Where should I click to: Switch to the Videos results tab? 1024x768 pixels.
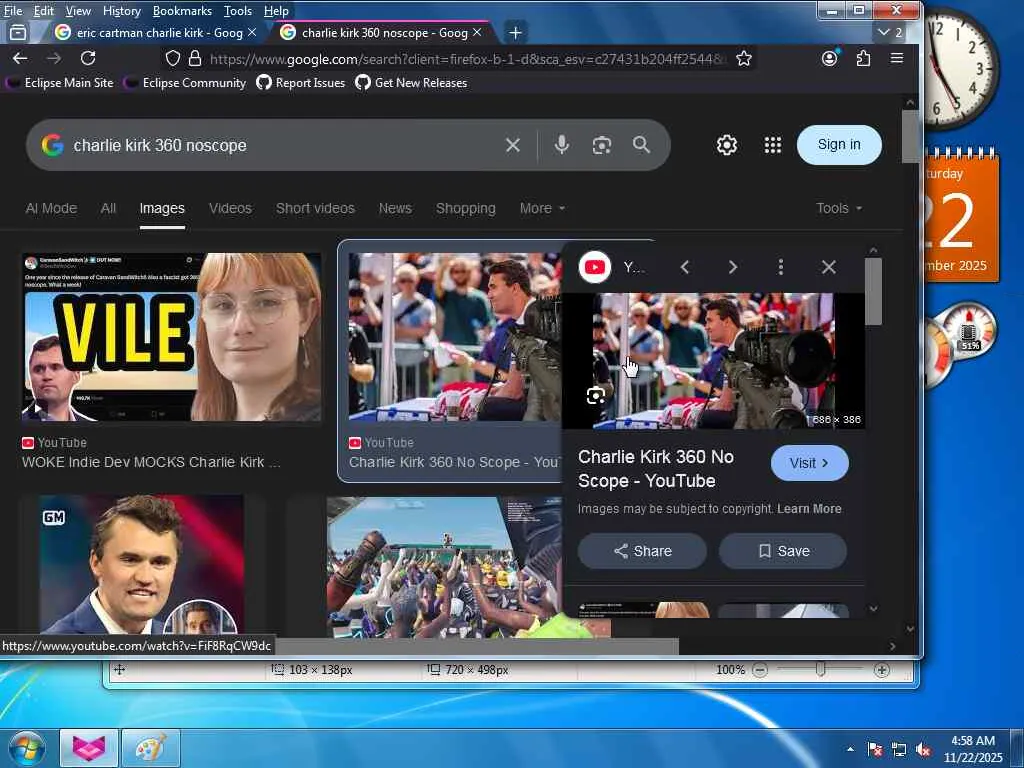(230, 208)
